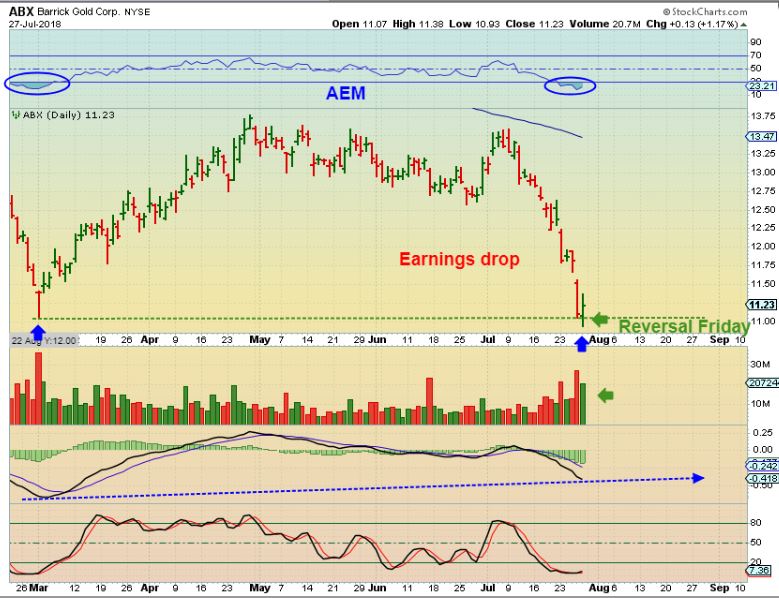
Task: Click the 13.25 price axis label
Action: point(763,153)
